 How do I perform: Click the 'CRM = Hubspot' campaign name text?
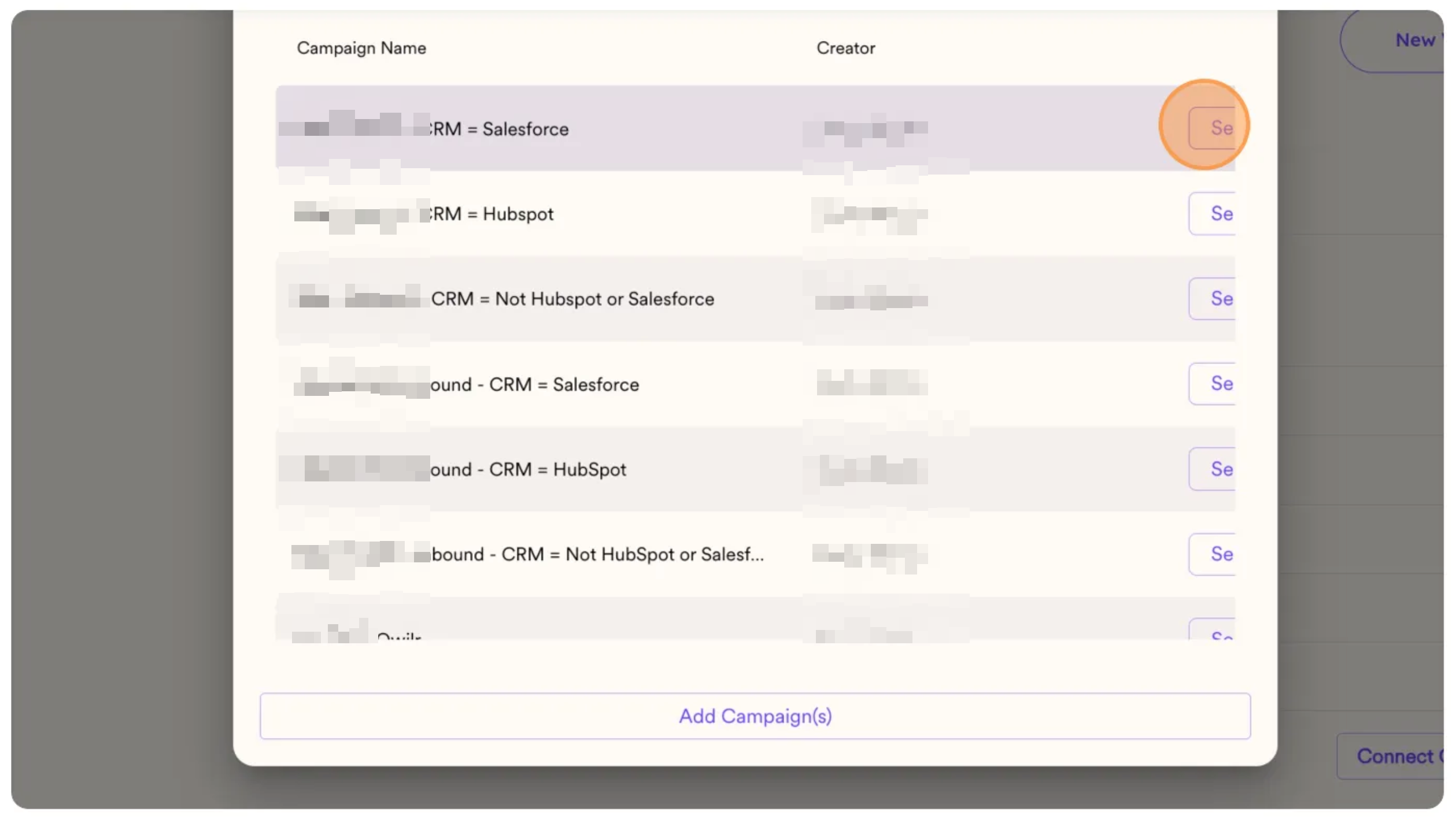pyautogui.click(x=490, y=214)
